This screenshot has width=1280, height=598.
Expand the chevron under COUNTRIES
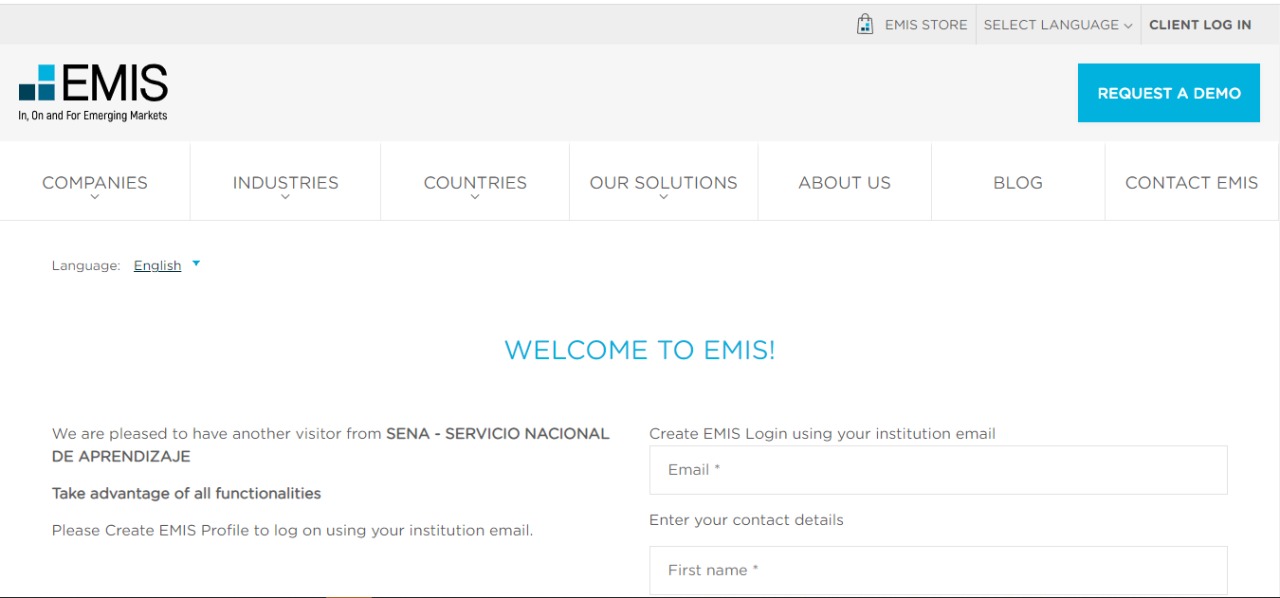[x=475, y=197]
